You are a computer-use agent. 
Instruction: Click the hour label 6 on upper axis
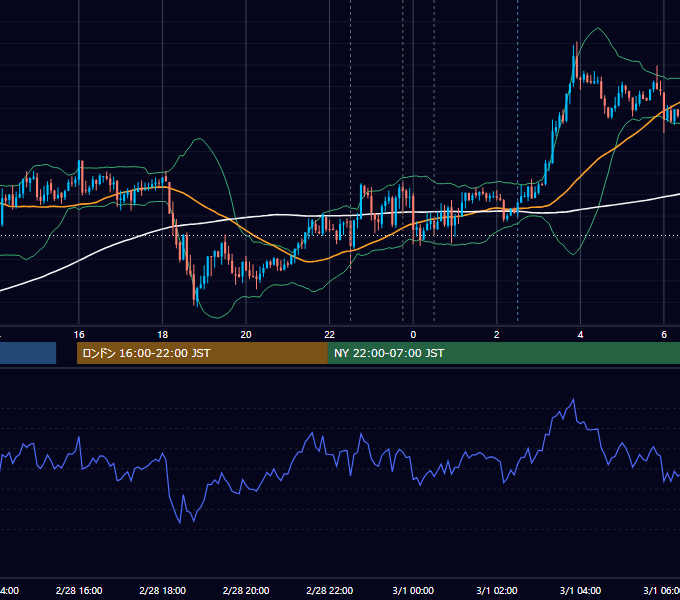[664, 335]
